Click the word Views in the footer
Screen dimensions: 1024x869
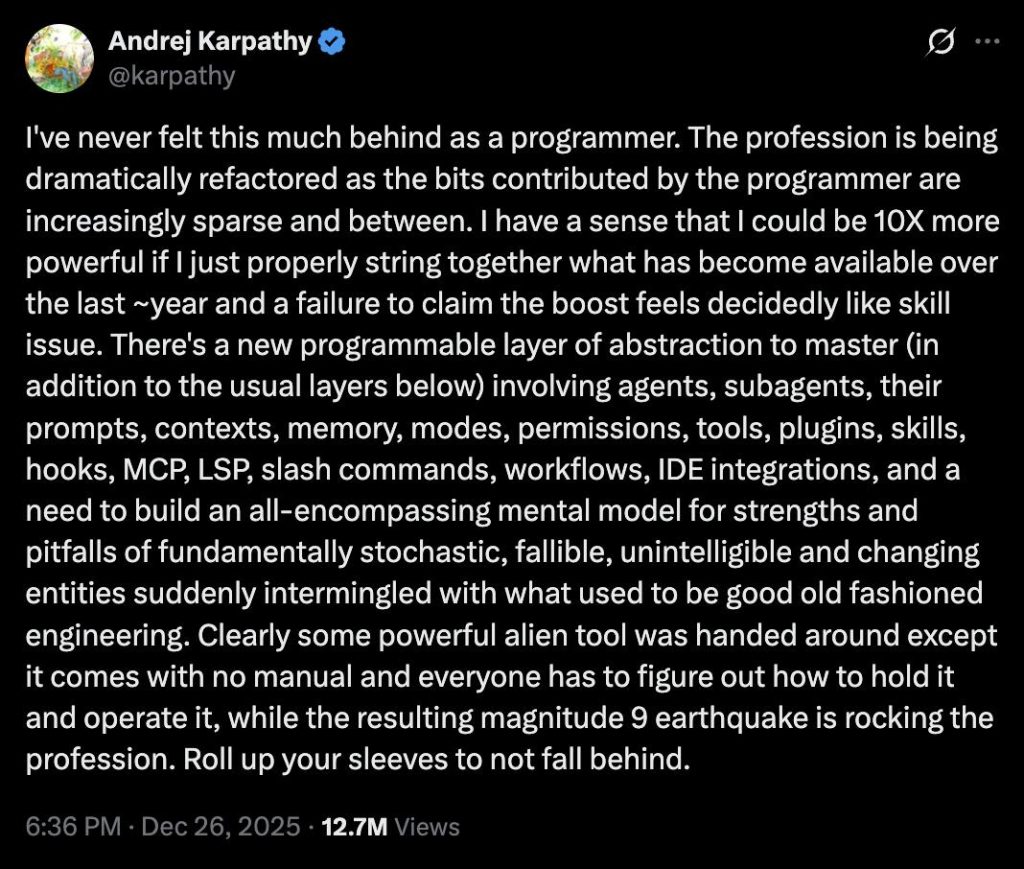[x=428, y=826]
